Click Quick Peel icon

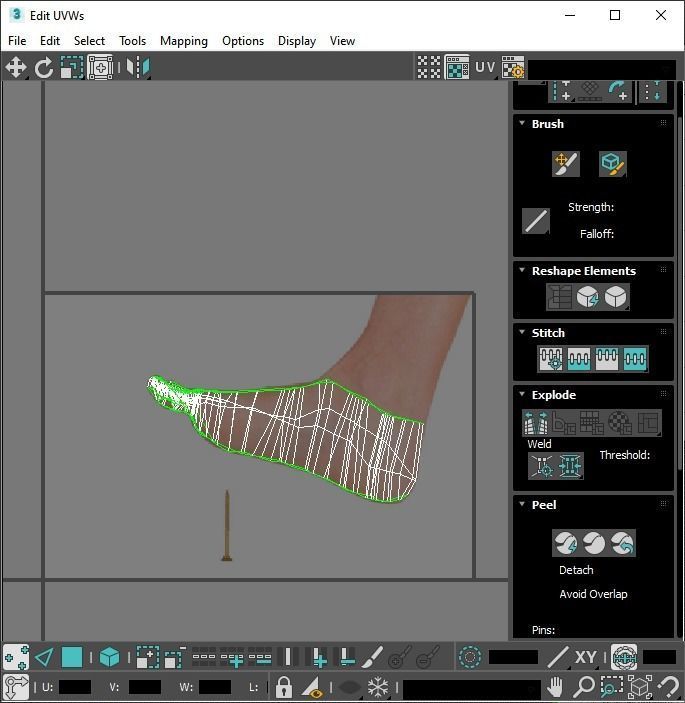coord(565,543)
